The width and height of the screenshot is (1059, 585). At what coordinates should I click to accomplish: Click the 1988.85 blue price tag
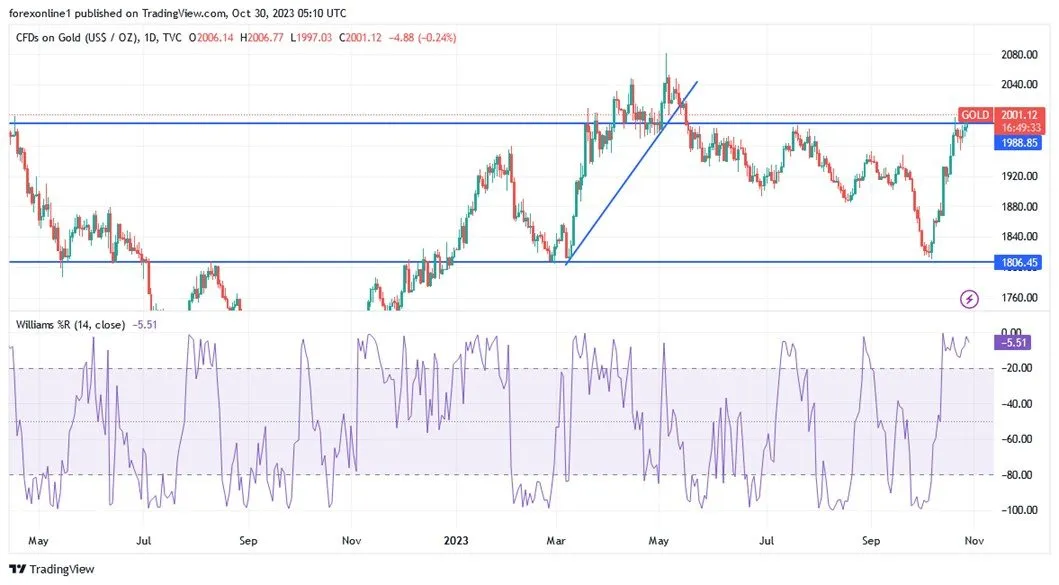(1018, 143)
